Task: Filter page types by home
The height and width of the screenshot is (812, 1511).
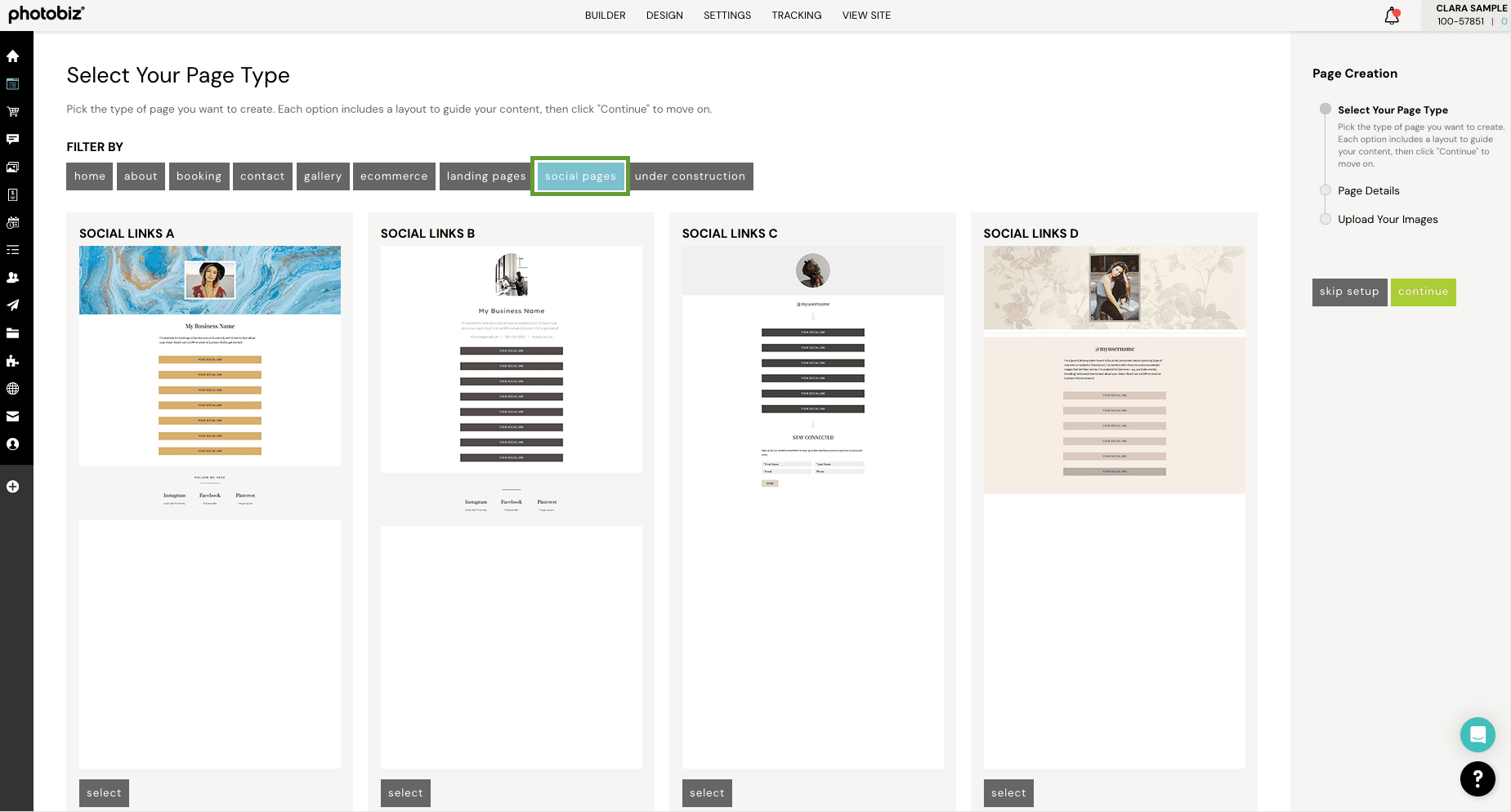Action: (89, 176)
